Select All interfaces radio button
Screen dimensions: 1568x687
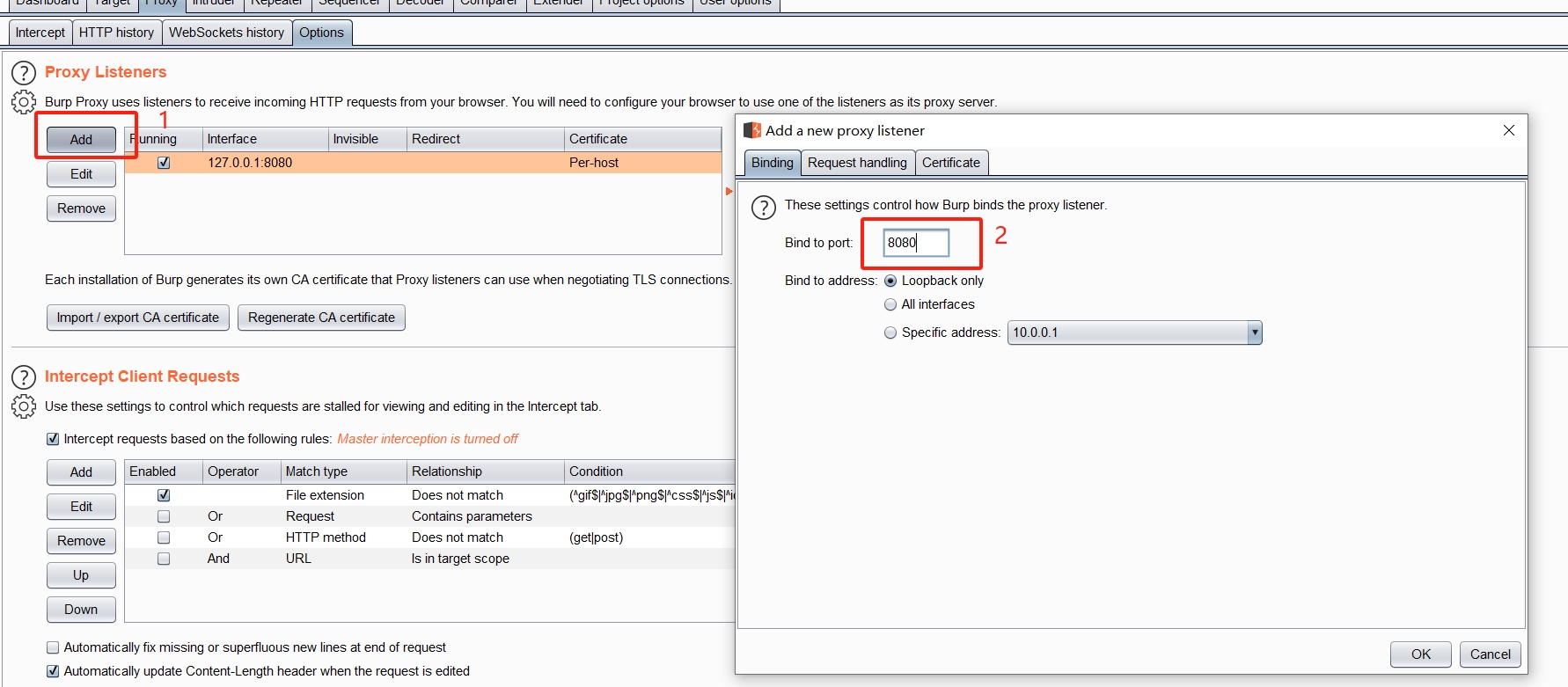tap(890, 304)
